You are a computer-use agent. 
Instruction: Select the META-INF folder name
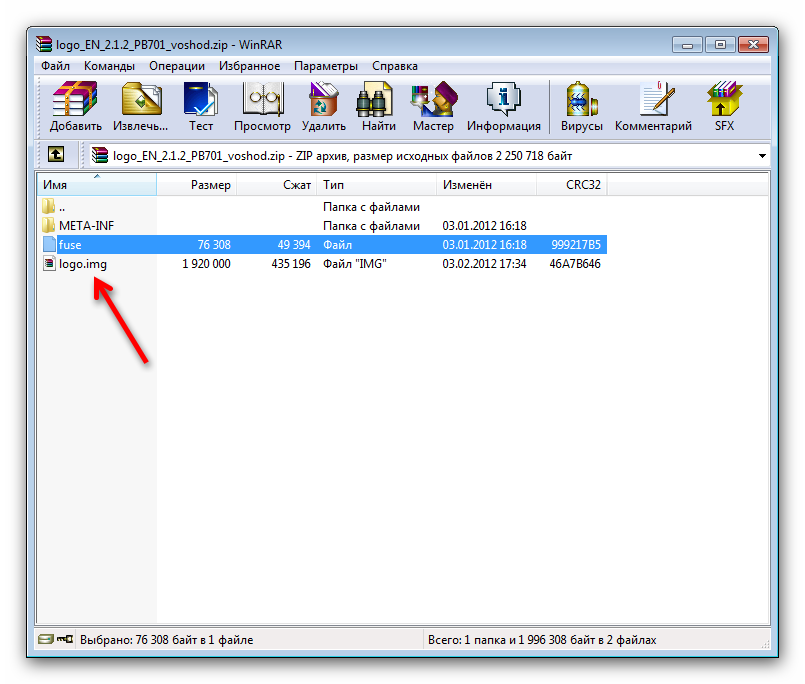click(86, 225)
